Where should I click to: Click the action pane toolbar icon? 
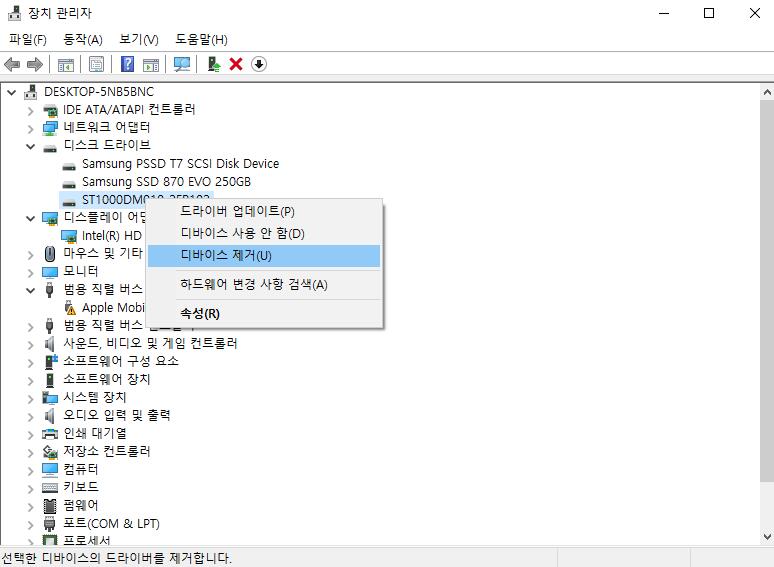(x=151, y=64)
